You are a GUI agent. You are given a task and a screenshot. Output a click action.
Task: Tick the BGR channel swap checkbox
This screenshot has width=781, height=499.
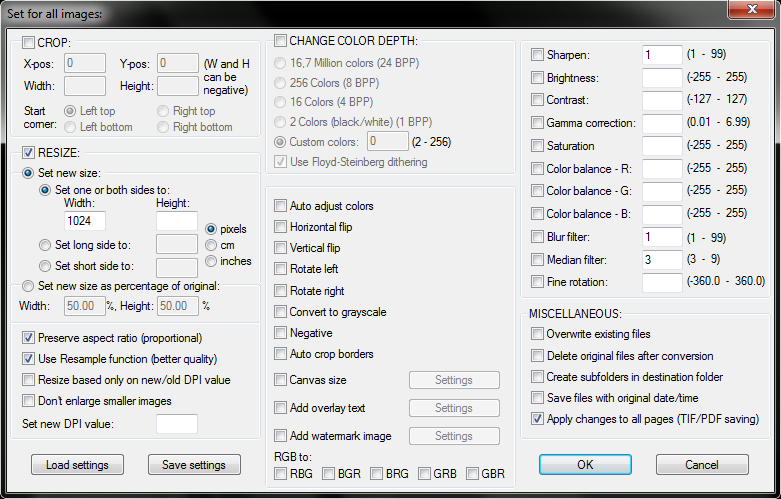[328, 474]
